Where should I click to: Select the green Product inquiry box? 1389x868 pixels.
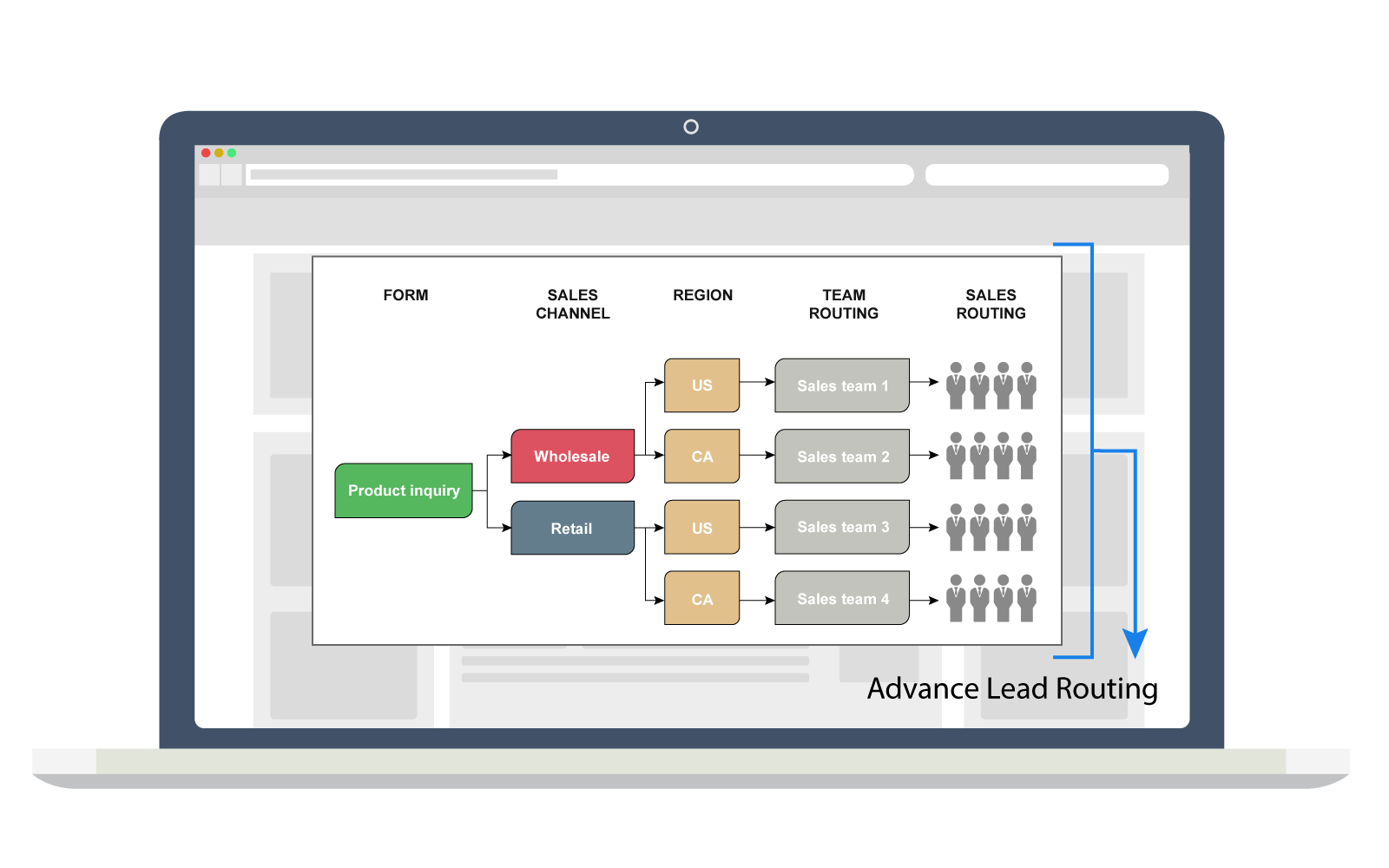404,490
